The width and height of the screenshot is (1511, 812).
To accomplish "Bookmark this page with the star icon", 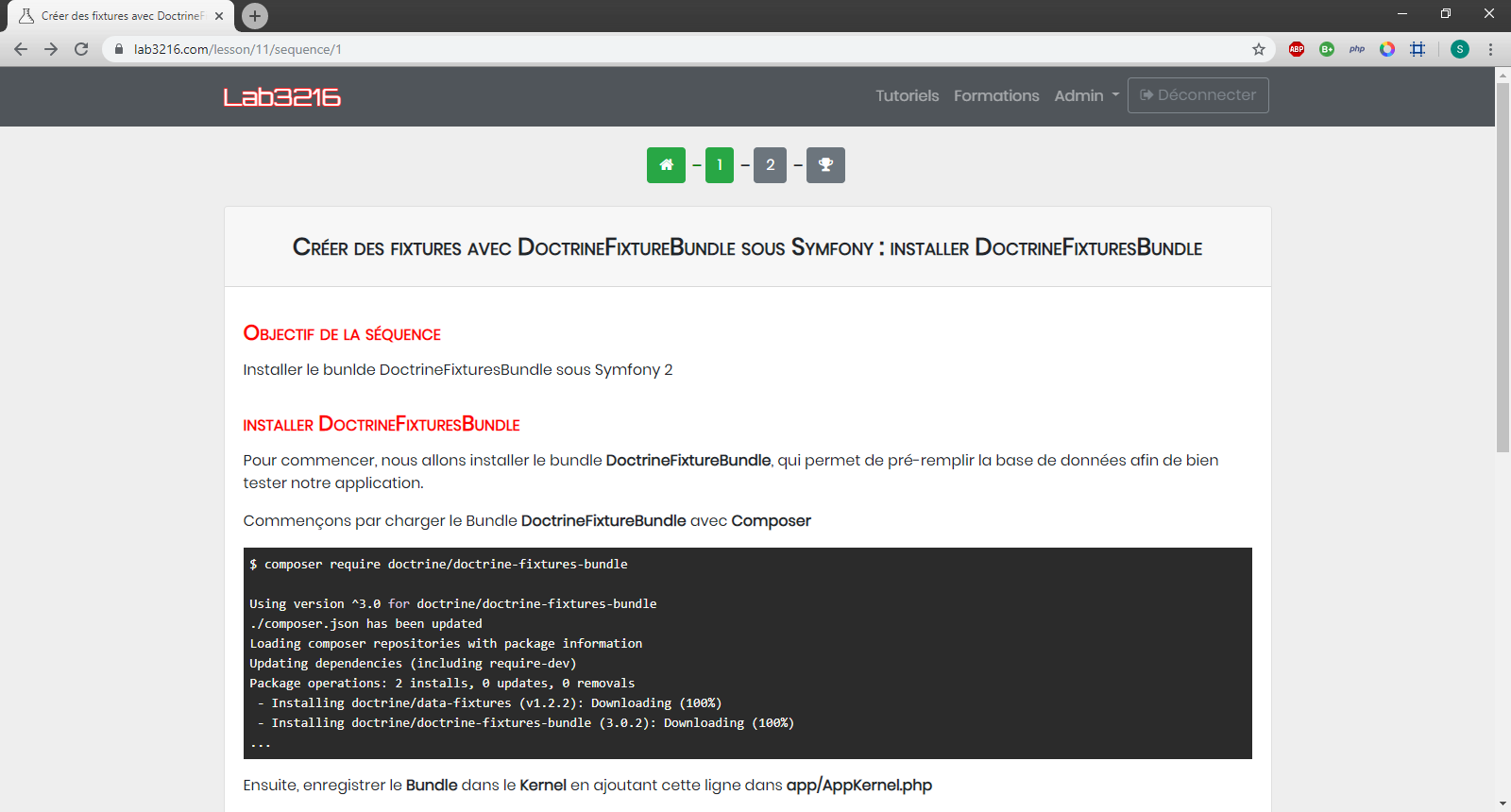I will (x=1258, y=49).
